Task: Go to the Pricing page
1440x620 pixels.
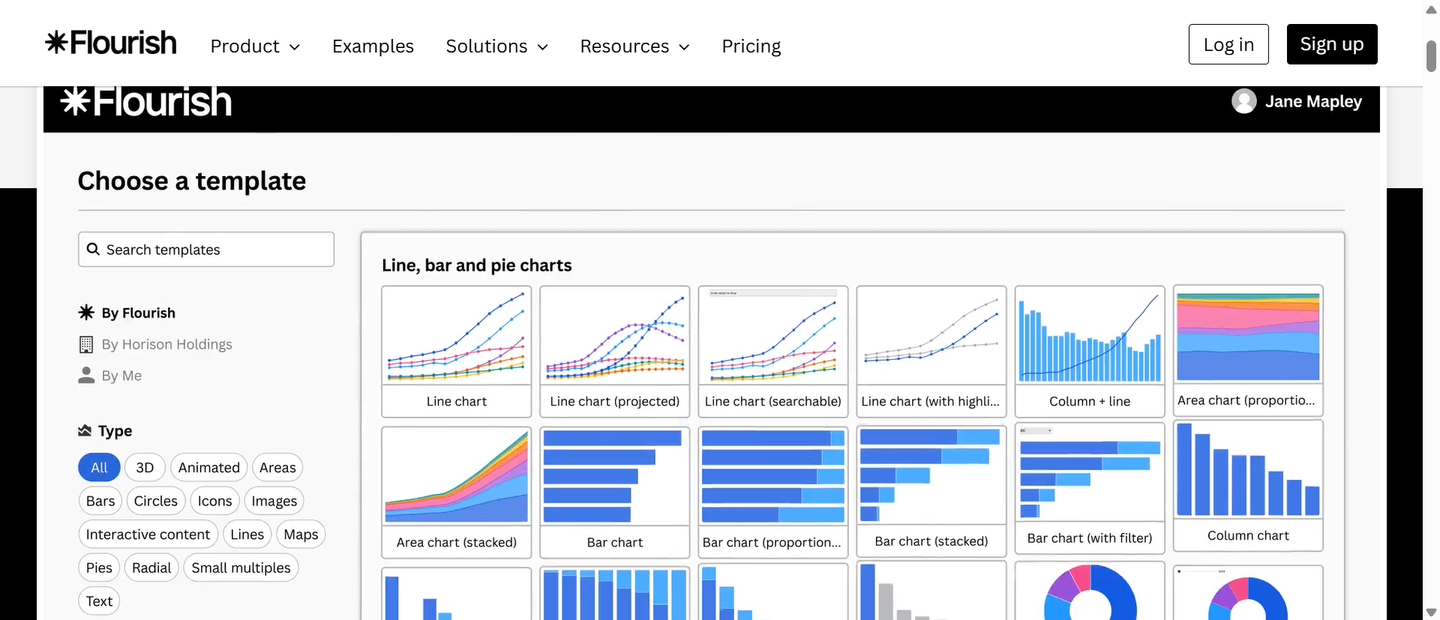Action: [x=751, y=46]
